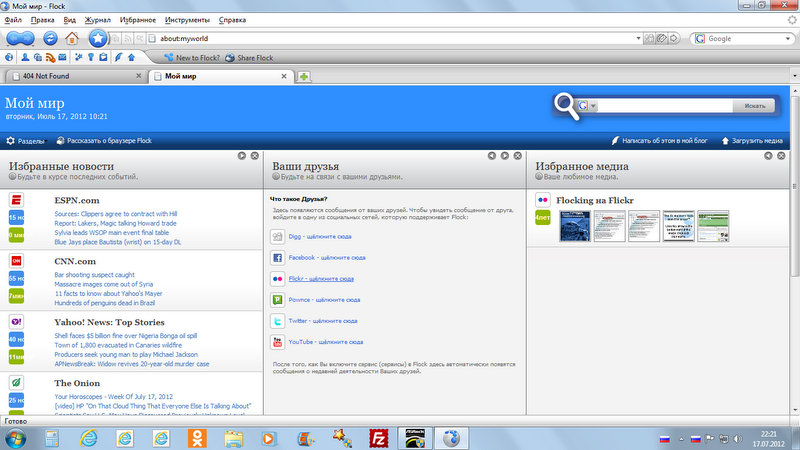The image size is (800, 450).
Task: Open the Инструменты menu
Action: [x=187, y=20]
